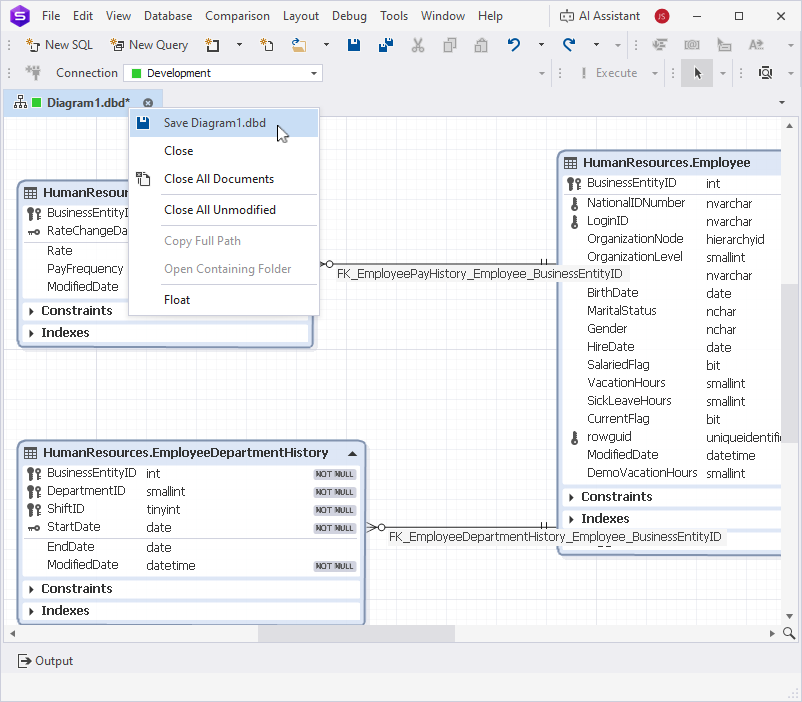Expand Constraints in the HumanResources.Employee table

[571, 497]
